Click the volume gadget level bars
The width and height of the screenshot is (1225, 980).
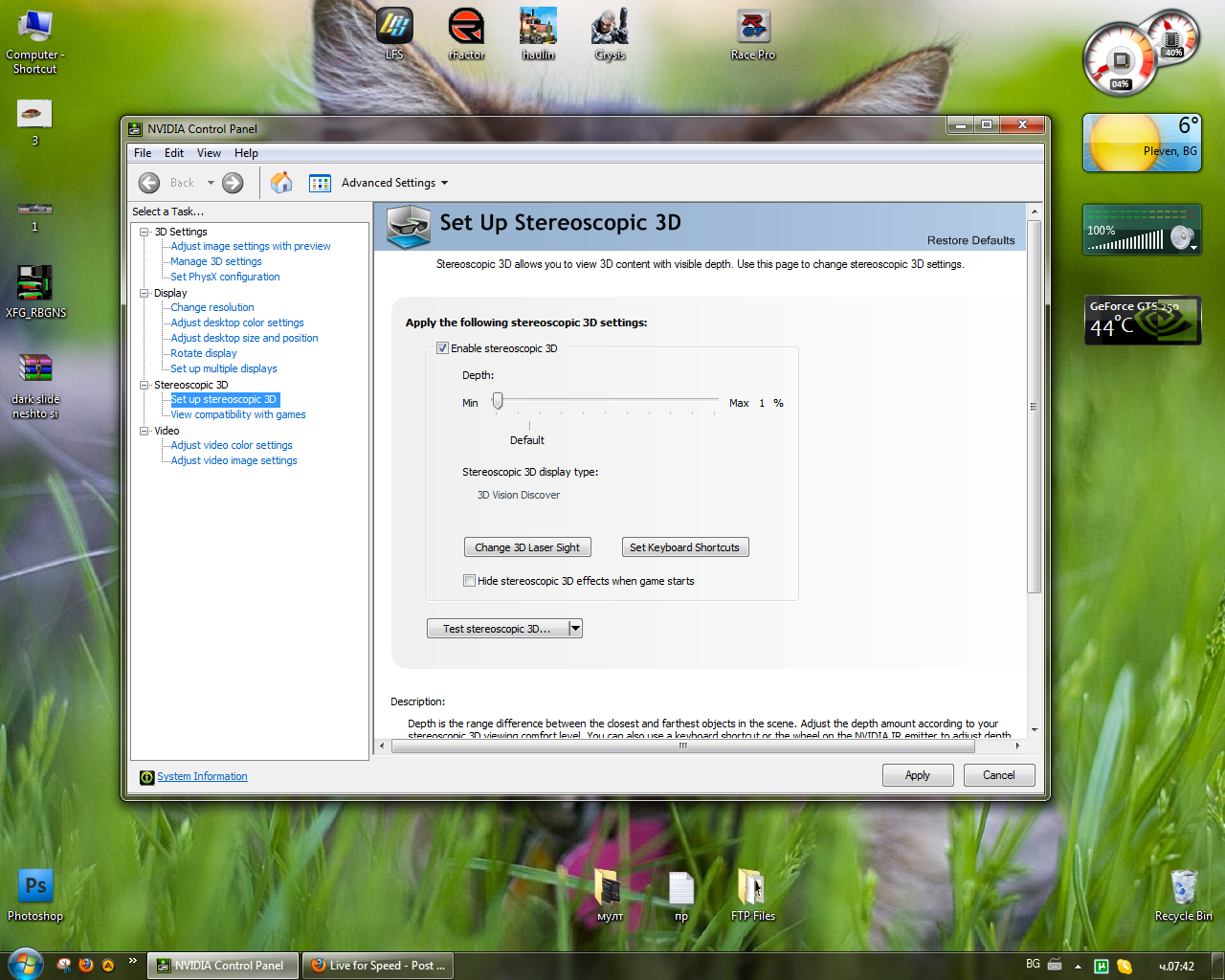coord(1125,239)
